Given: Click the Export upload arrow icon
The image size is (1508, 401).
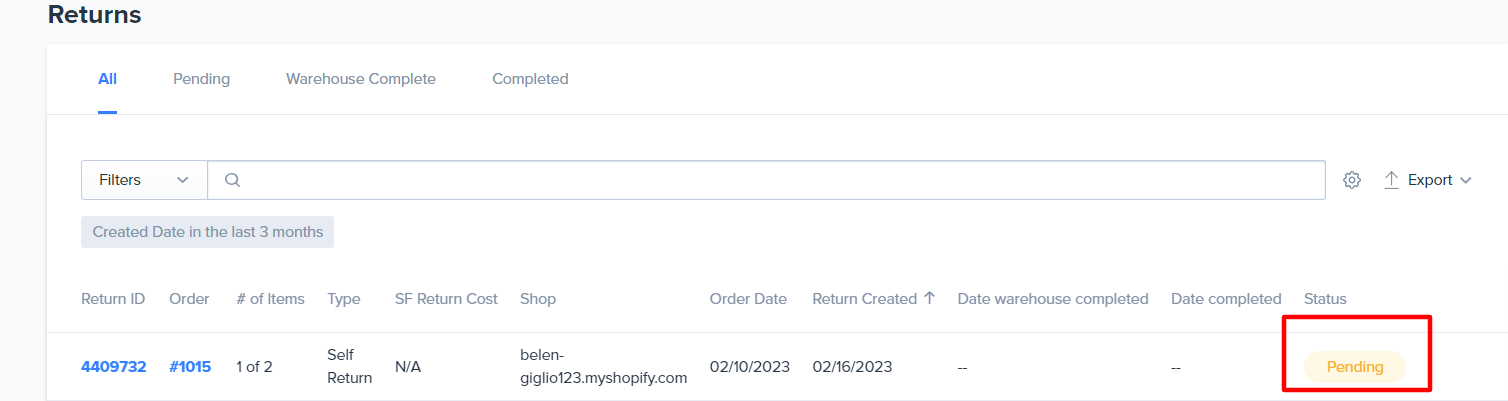Looking at the screenshot, I should coord(1391,180).
